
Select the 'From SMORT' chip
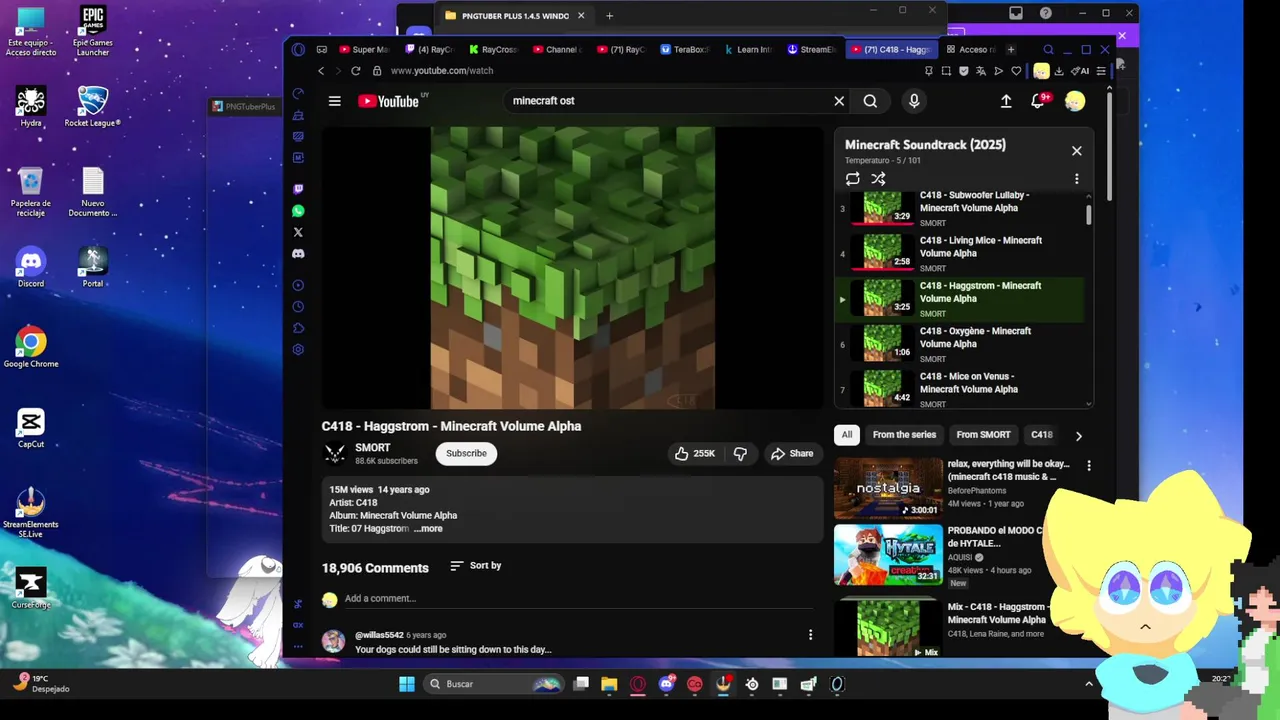[983, 435]
